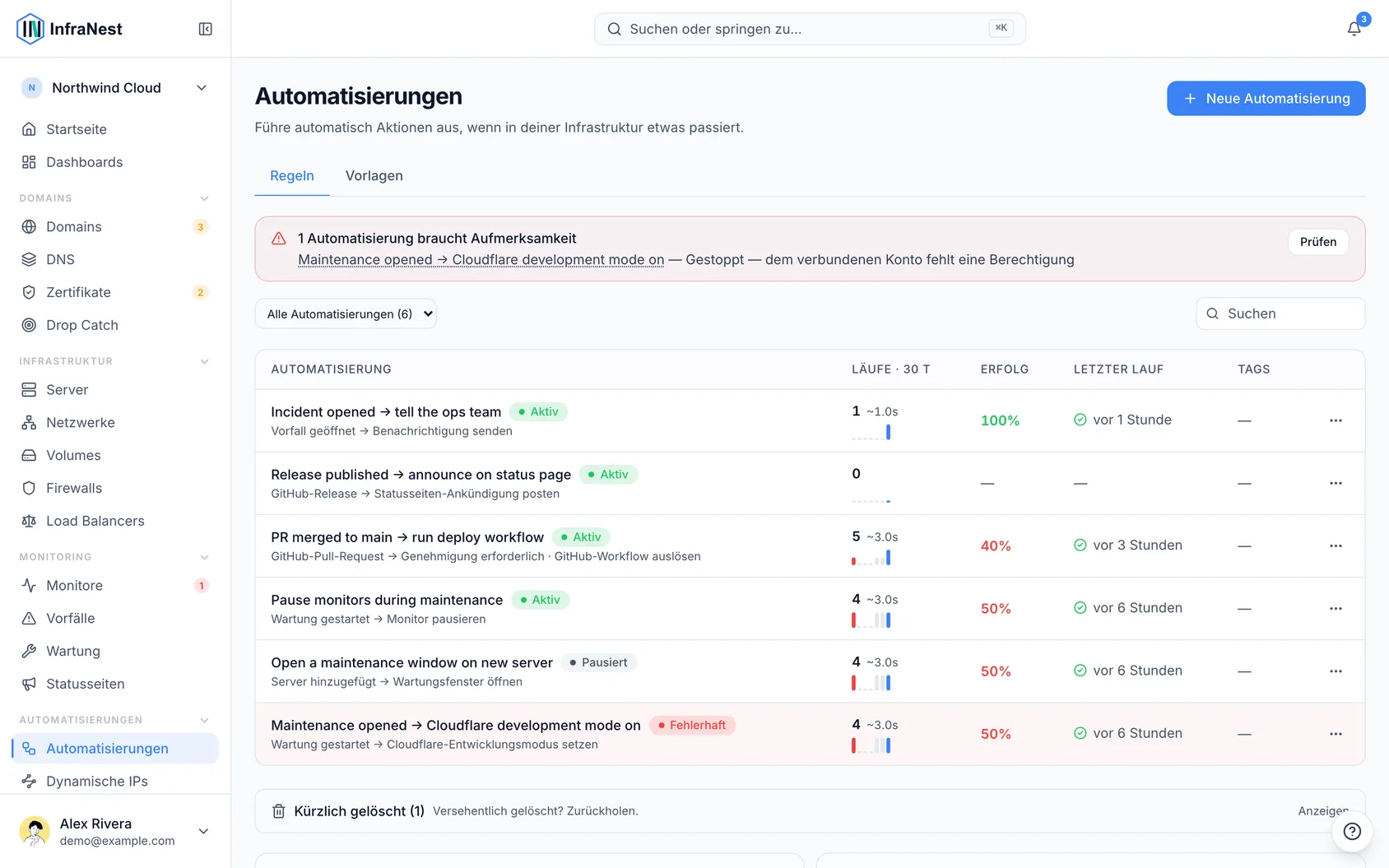This screenshot has height=868, width=1389.
Task: Click the Server icon in sidebar
Action: [29, 389]
